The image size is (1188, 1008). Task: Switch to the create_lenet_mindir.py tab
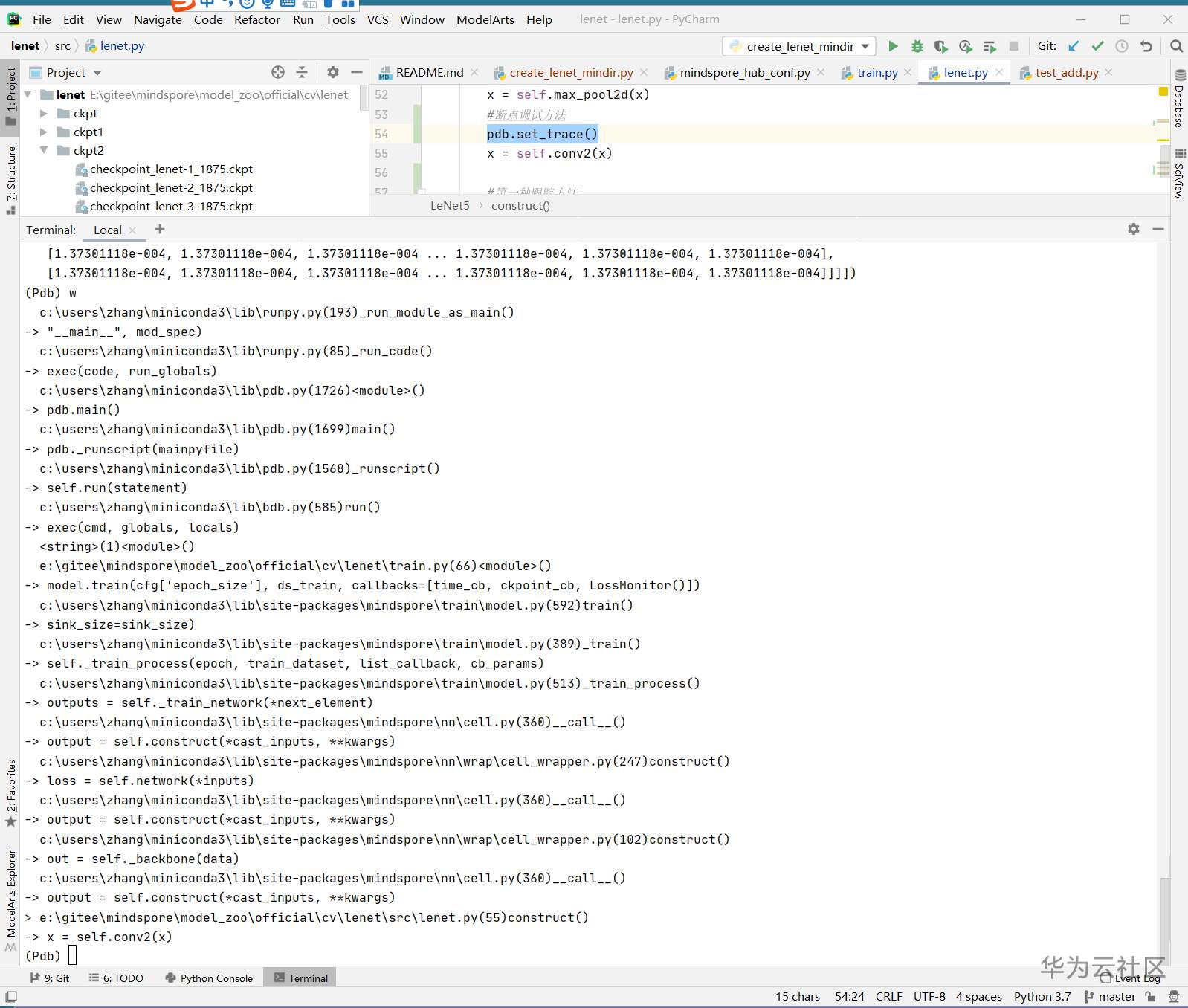(571, 73)
